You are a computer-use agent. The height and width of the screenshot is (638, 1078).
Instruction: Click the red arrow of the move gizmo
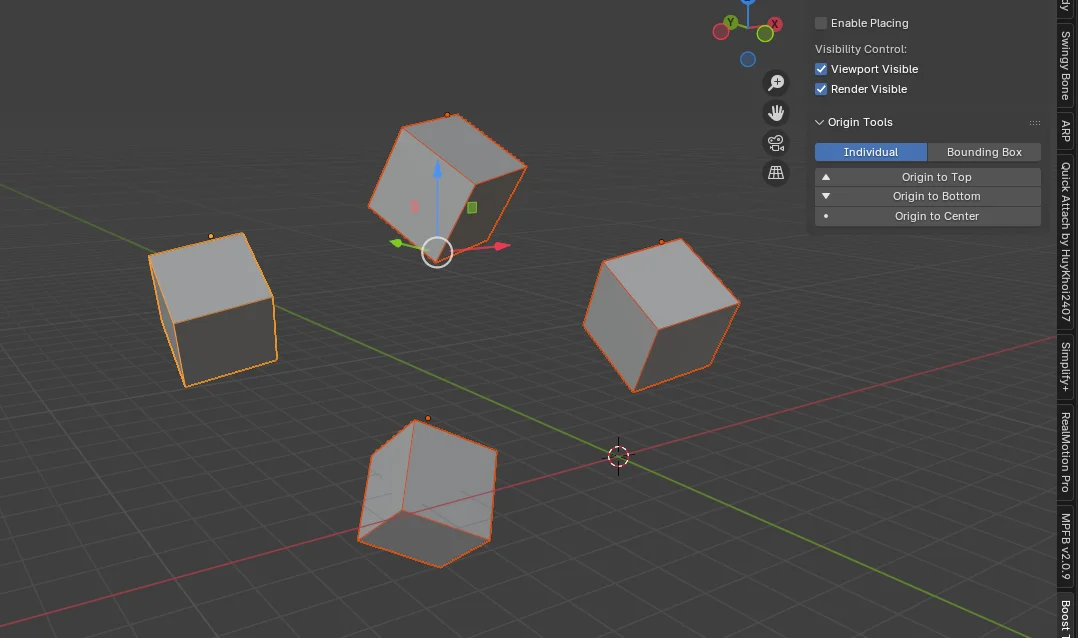500,244
